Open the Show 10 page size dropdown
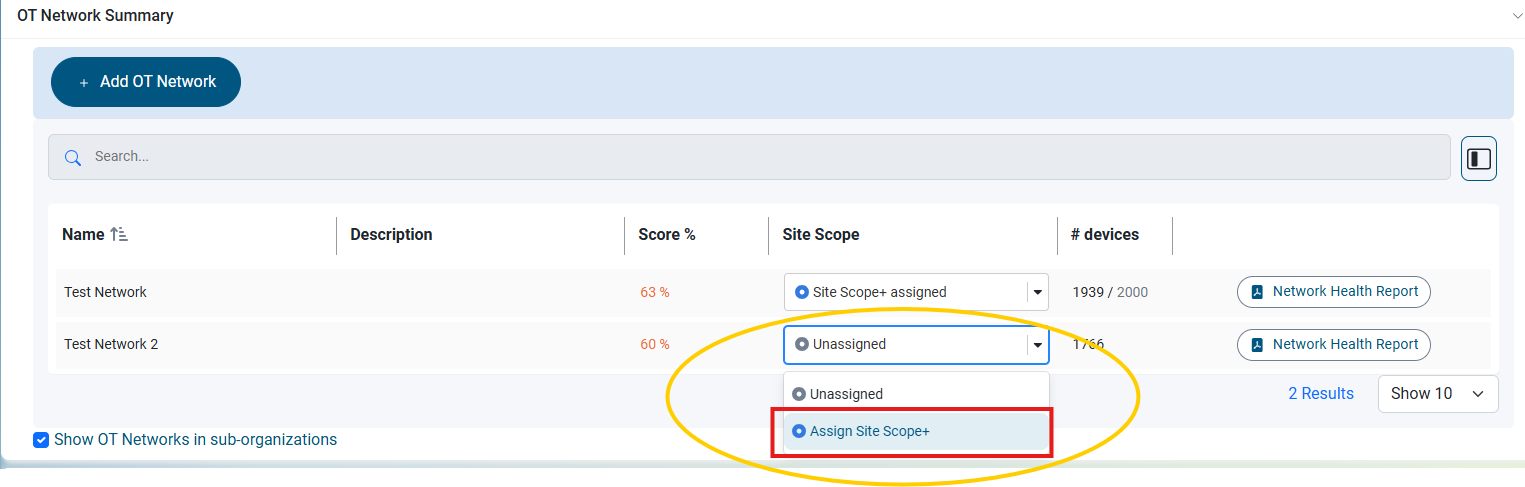The width and height of the screenshot is (1525, 487). click(1438, 393)
